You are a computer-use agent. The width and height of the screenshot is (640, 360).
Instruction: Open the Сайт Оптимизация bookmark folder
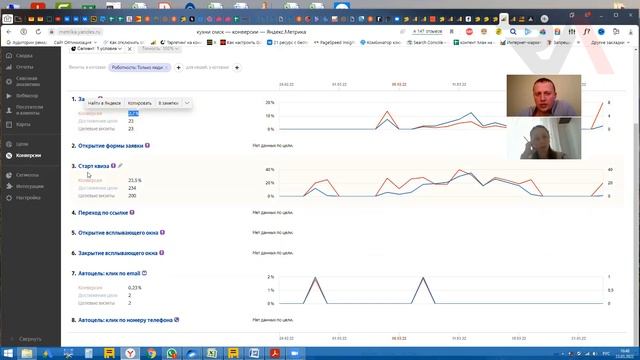click(75, 42)
